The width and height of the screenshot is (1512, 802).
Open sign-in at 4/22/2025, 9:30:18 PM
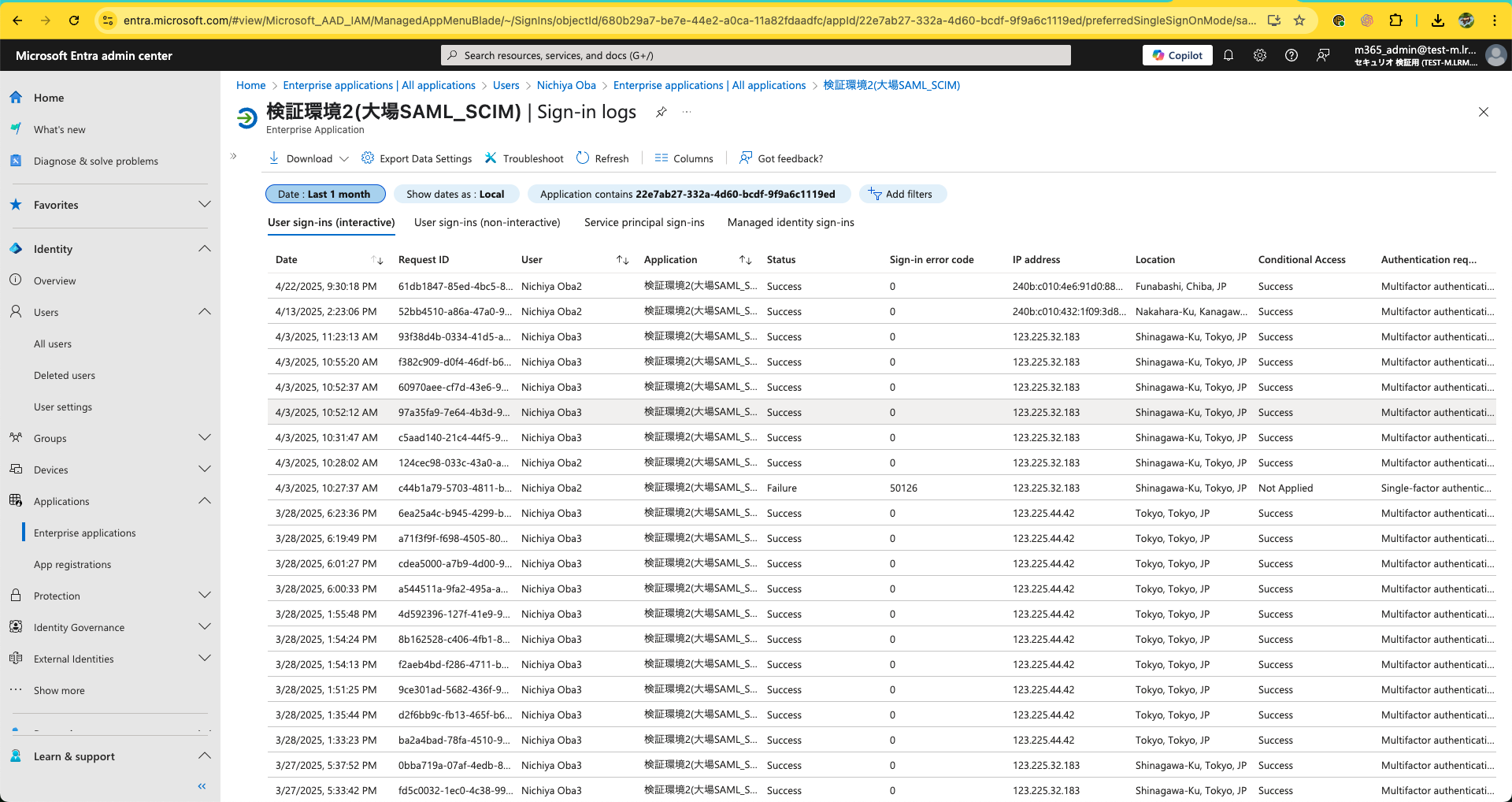(881, 286)
